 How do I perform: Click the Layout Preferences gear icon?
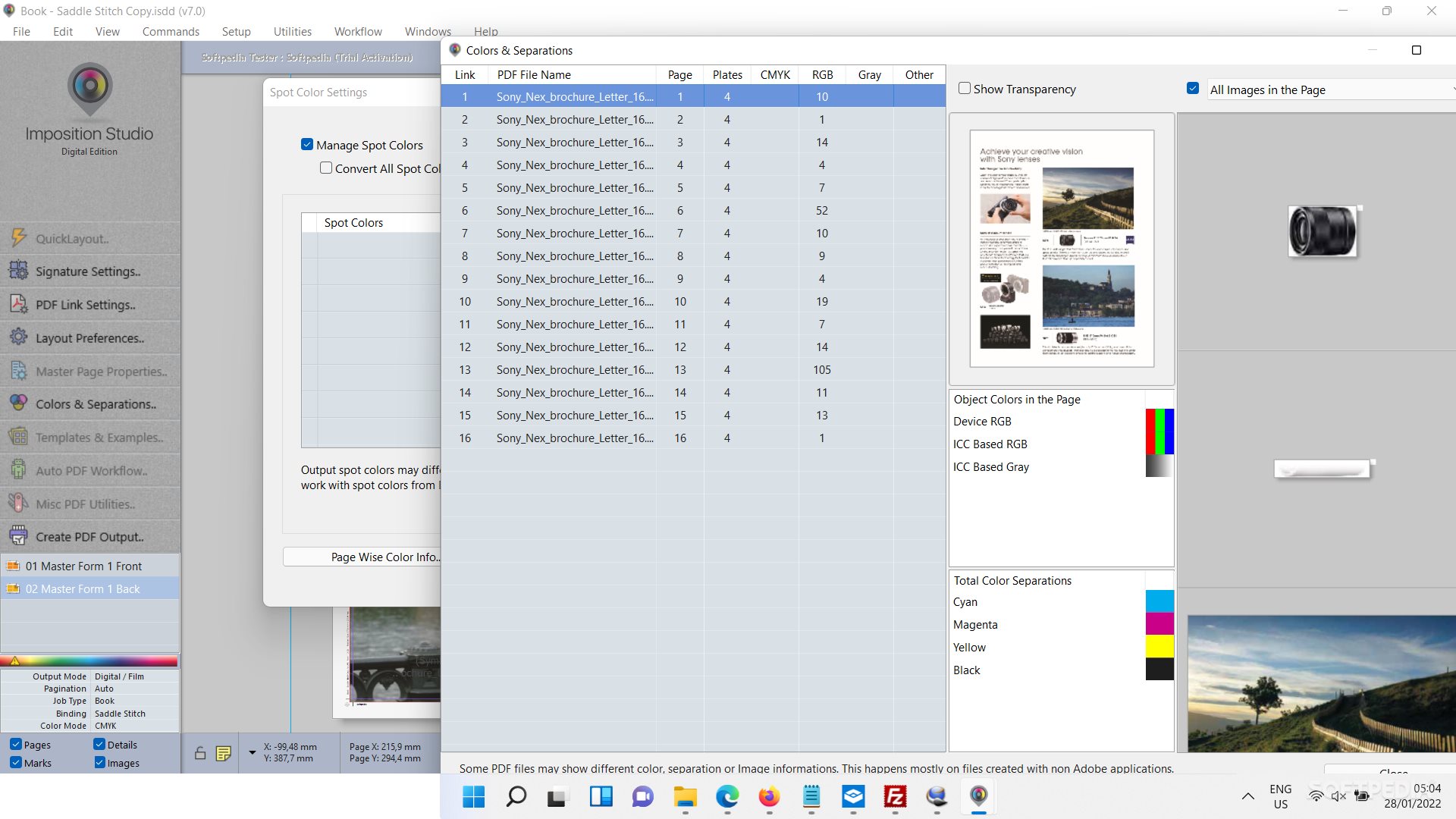click(x=18, y=337)
